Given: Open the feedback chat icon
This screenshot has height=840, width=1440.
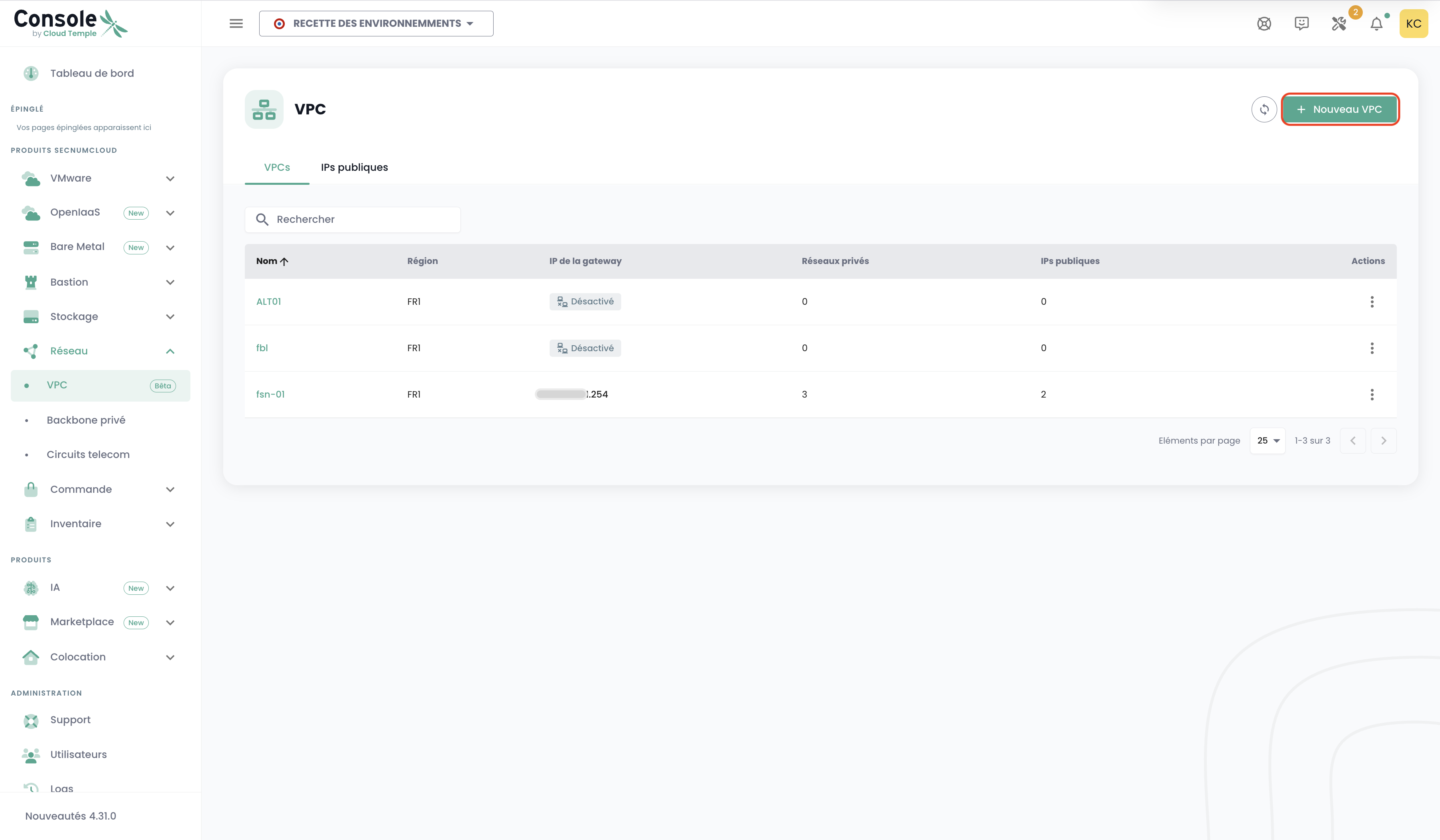Looking at the screenshot, I should 1301,24.
